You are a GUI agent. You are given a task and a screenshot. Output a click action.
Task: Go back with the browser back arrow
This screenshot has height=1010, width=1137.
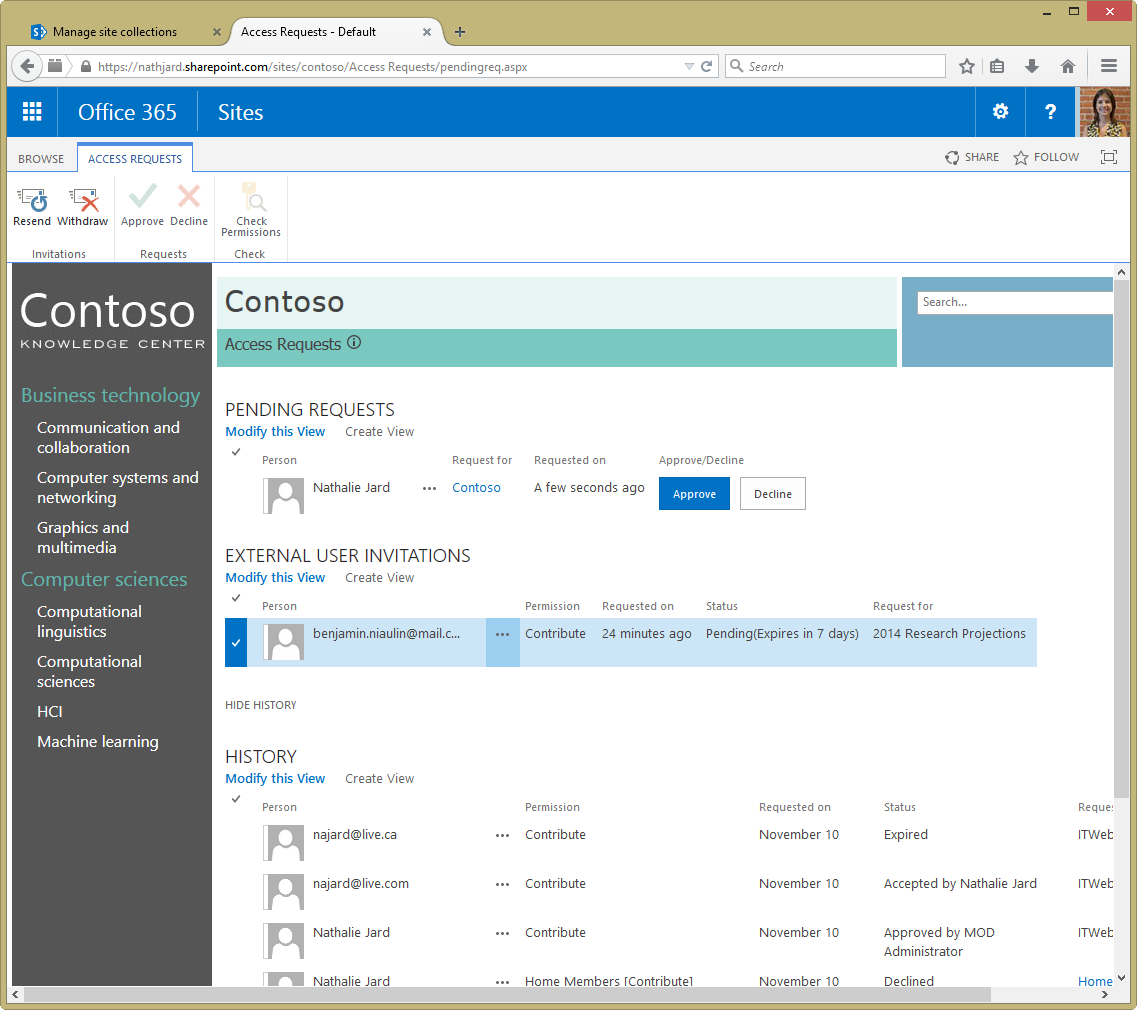[27, 67]
